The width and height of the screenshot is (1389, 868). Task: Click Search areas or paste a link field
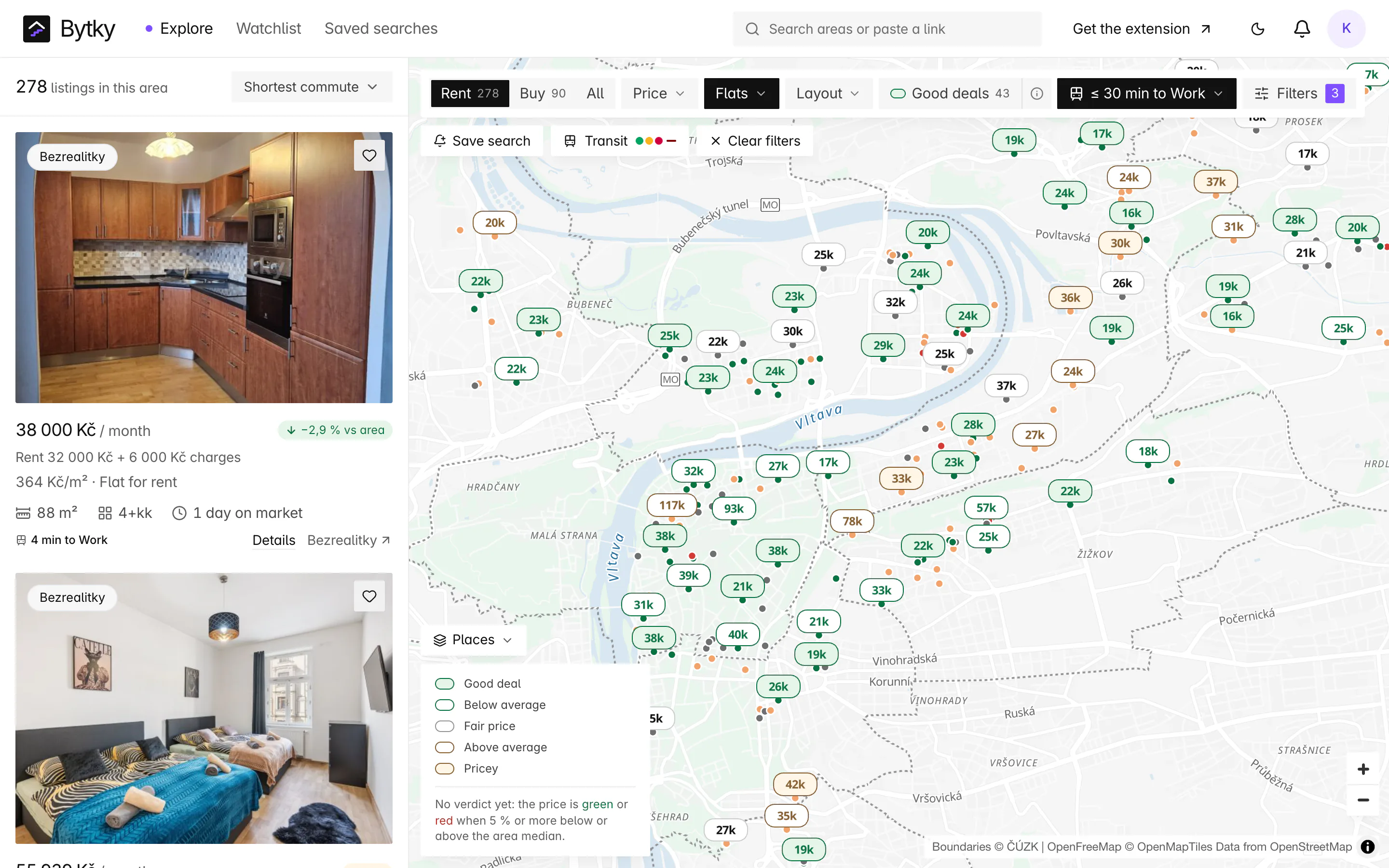coord(887,29)
